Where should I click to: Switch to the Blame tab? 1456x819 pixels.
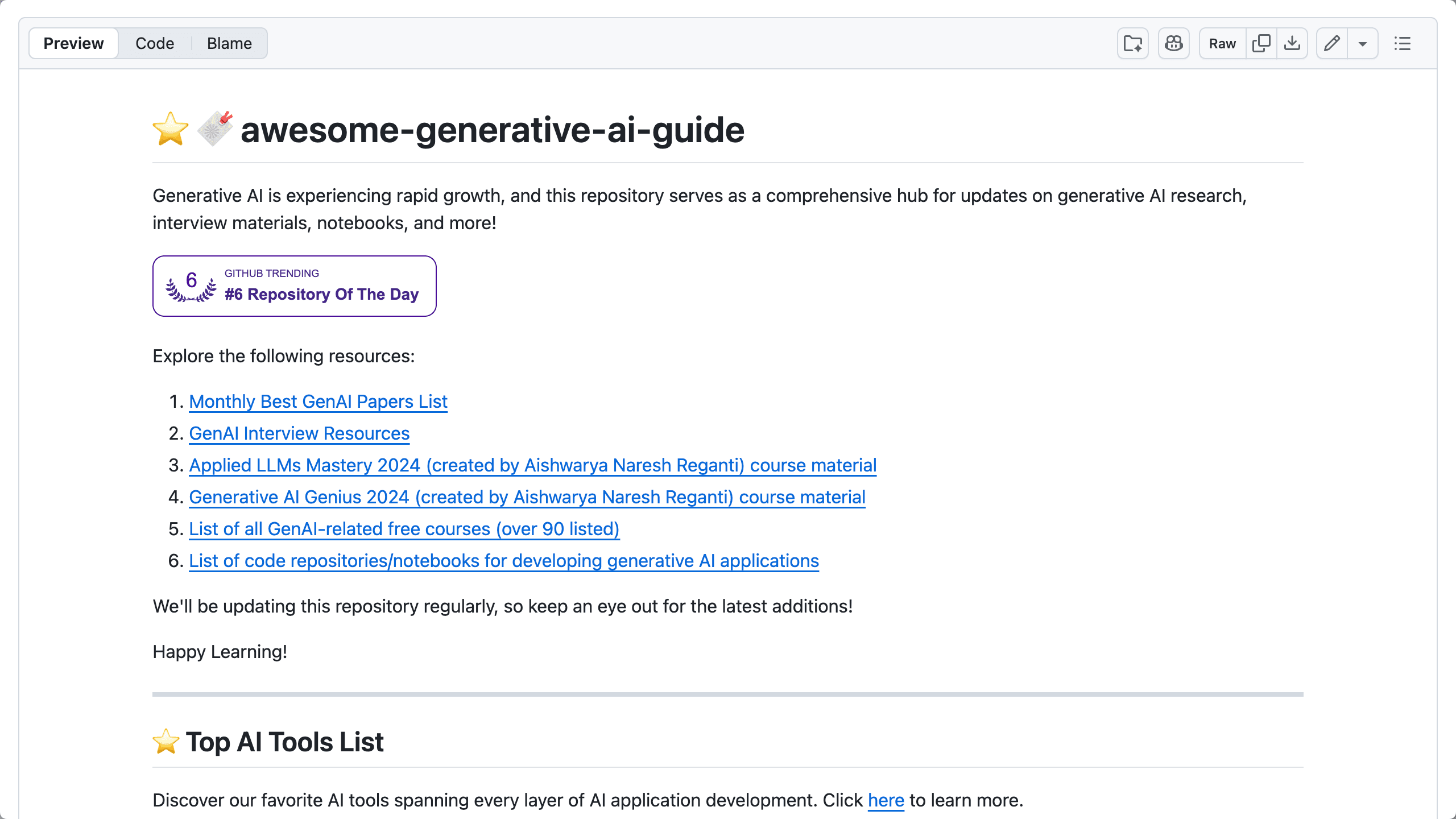(x=229, y=43)
